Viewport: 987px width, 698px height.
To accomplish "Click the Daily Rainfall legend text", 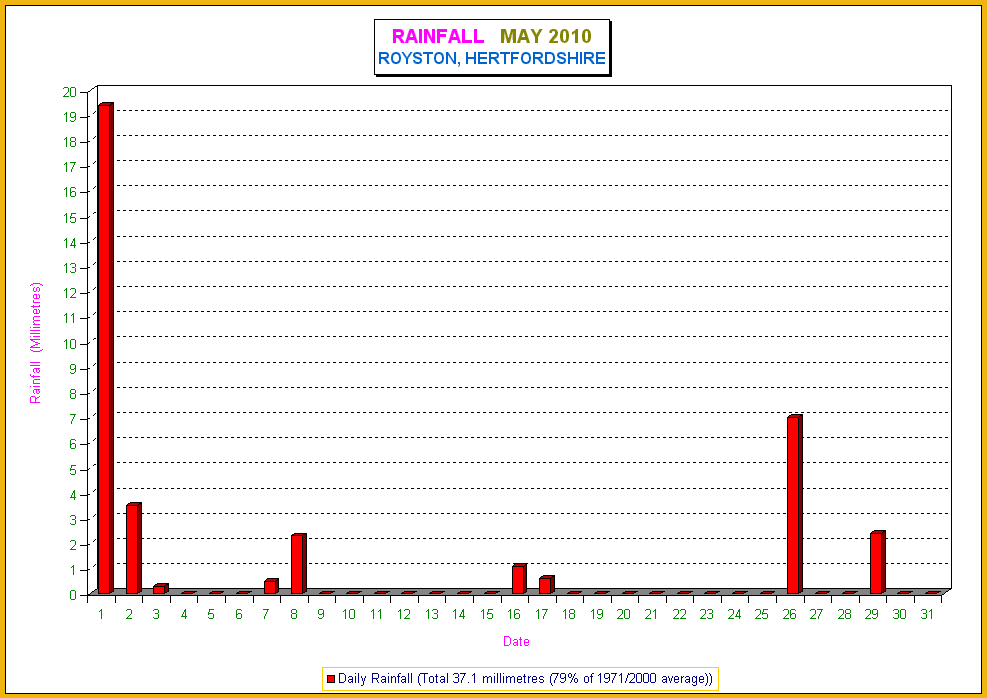I will coord(526,679).
